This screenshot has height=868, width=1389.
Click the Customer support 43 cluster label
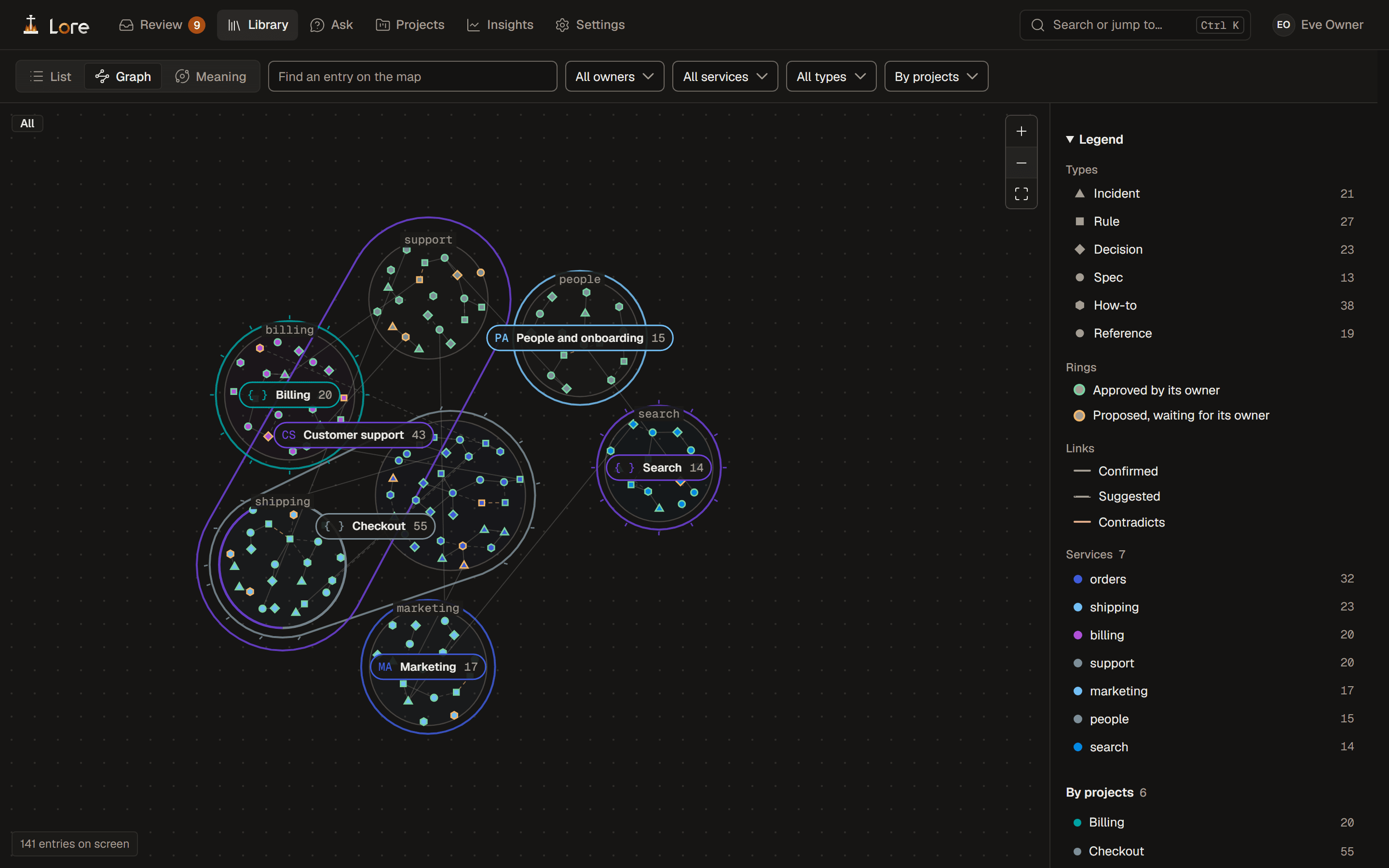coord(353,435)
